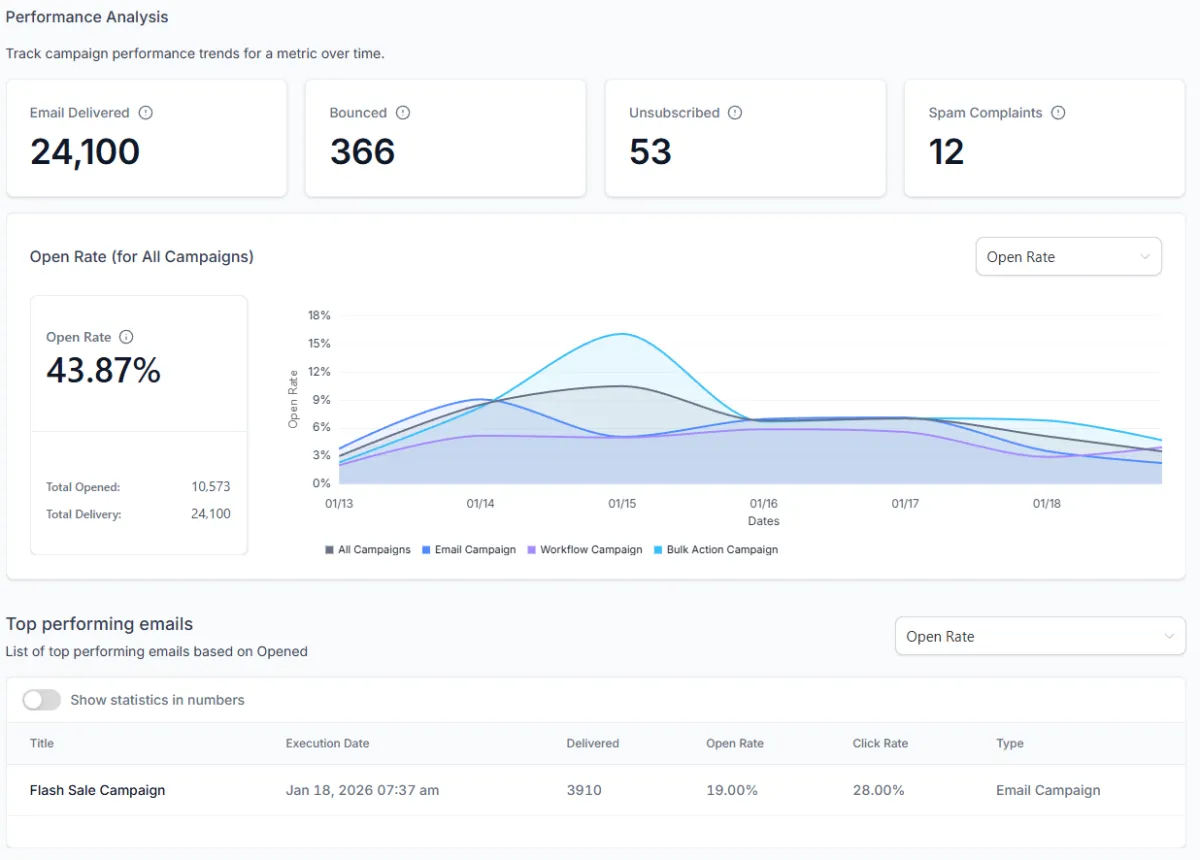Toggle Workflow Campaign legend item
This screenshot has width=1200, height=860.
click(585, 550)
